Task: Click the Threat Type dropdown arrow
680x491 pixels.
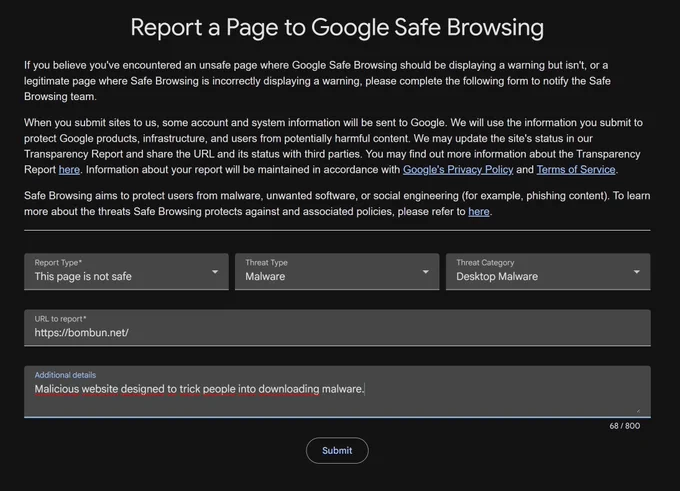Action: coord(425,272)
